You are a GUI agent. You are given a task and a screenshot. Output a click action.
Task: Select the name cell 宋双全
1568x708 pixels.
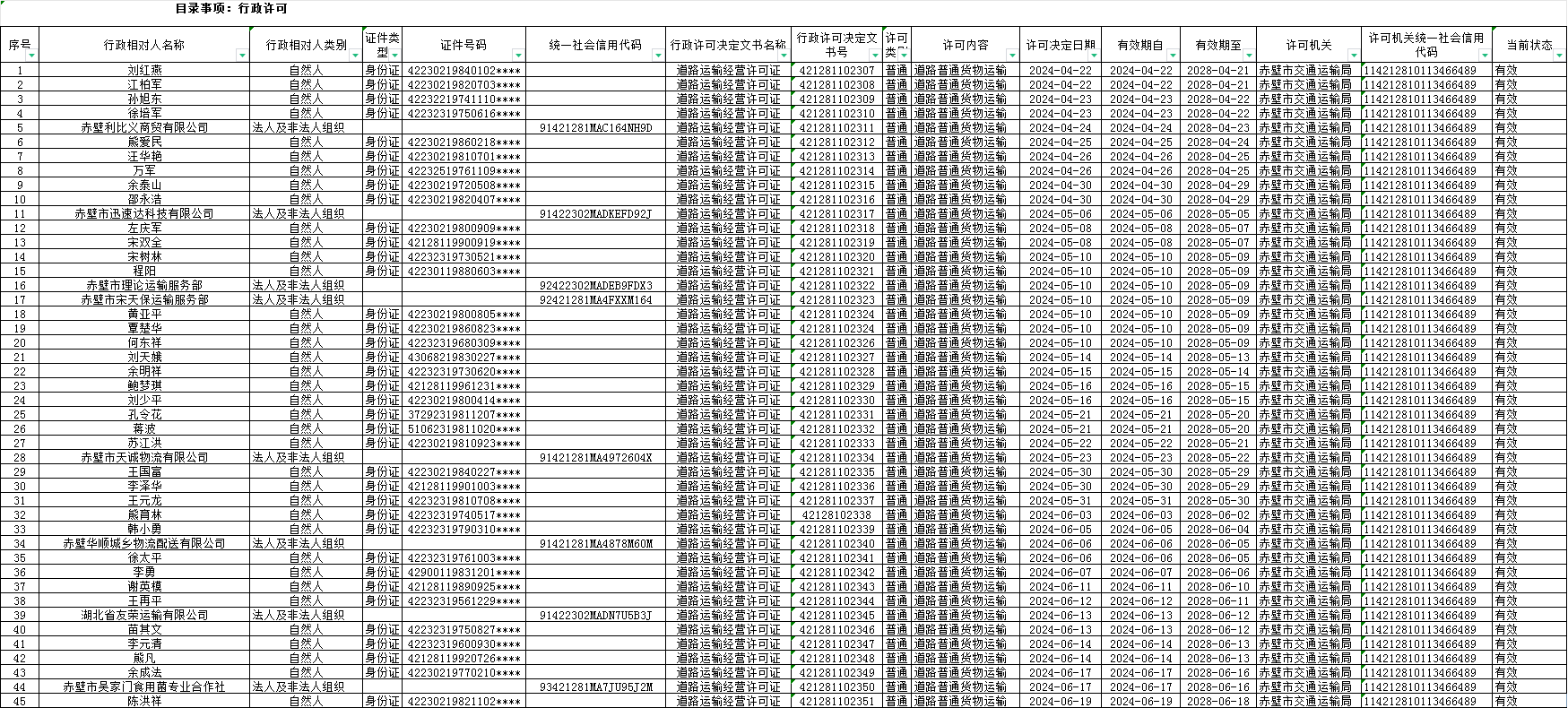pos(144,242)
